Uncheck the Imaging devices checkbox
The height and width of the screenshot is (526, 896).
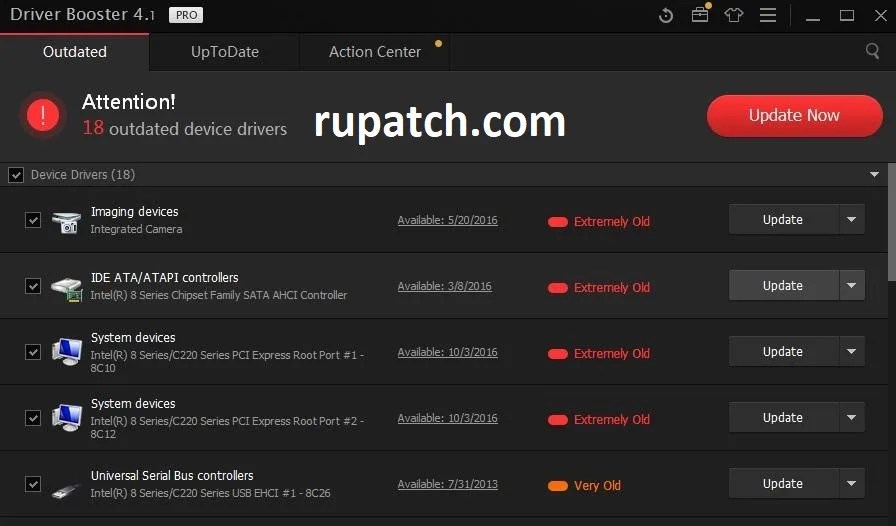pyautogui.click(x=33, y=220)
